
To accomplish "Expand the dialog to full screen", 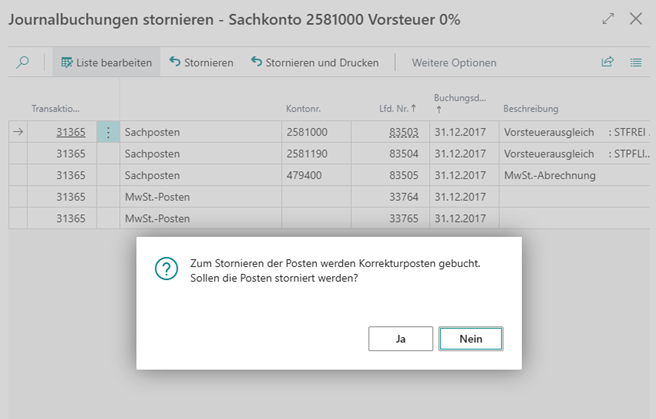I will pyautogui.click(x=608, y=19).
